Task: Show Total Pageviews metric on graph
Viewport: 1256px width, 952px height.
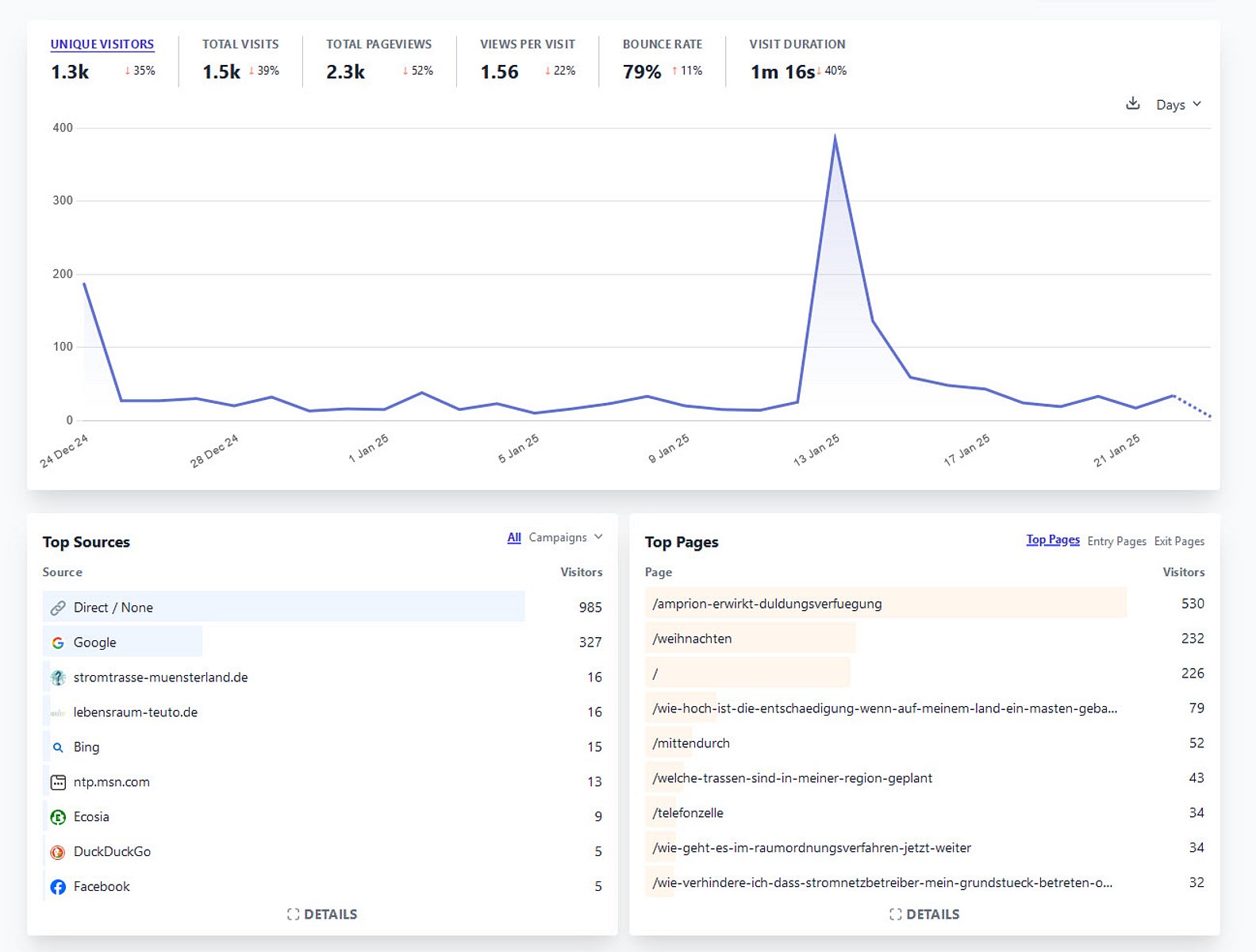Action: (x=378, y=44)
